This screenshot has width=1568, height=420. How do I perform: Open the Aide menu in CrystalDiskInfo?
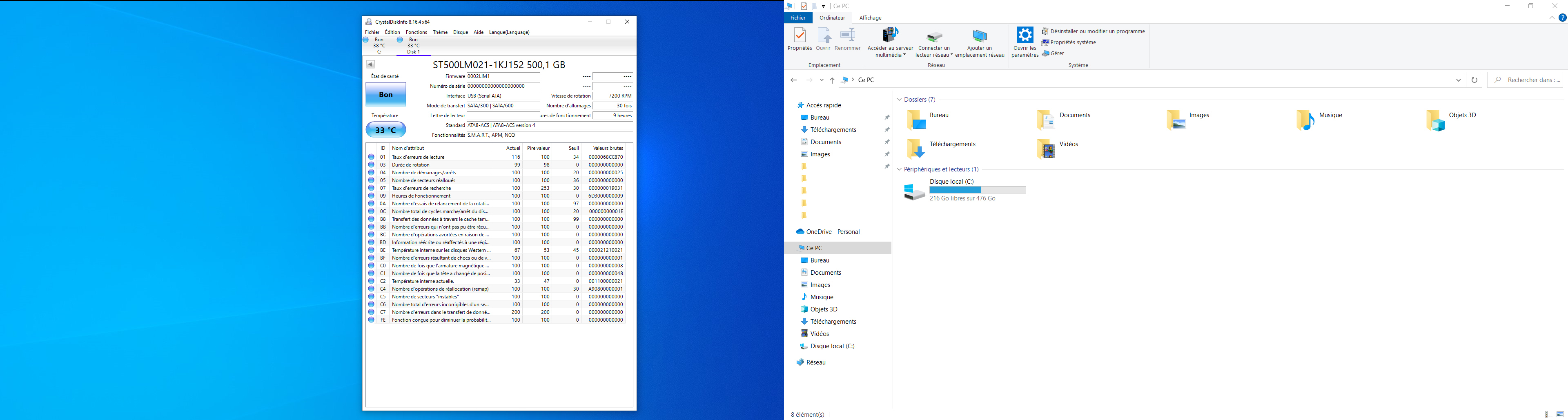[x=479, y=32]
